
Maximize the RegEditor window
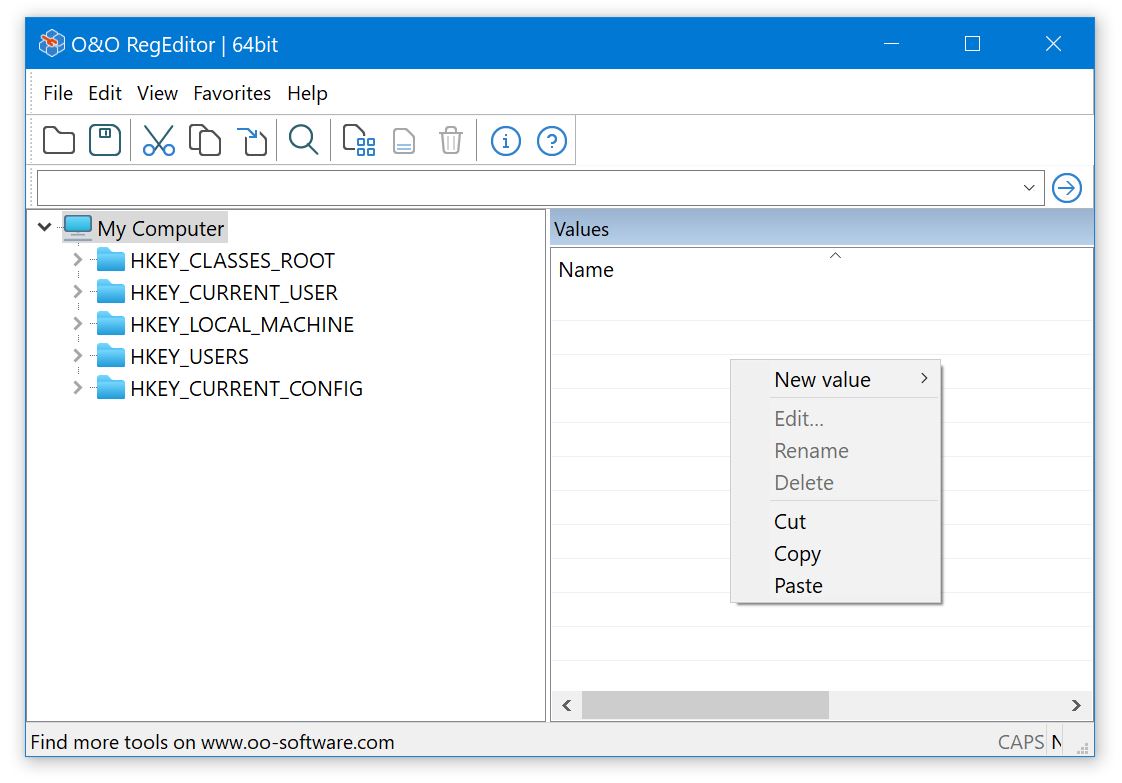[972, 44]
